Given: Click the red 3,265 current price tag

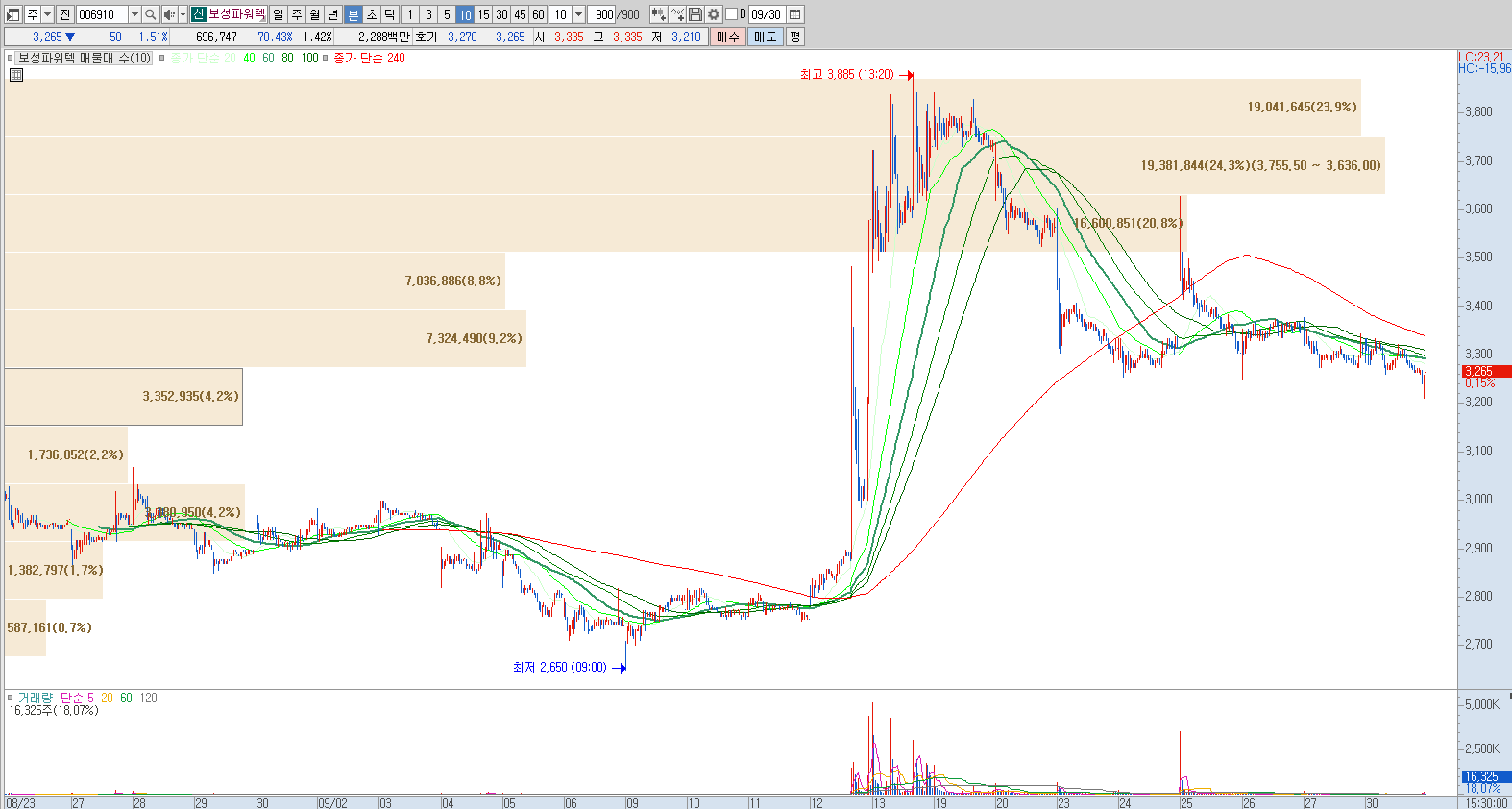Looking at the screenshot, I should tap(1485, 371).
